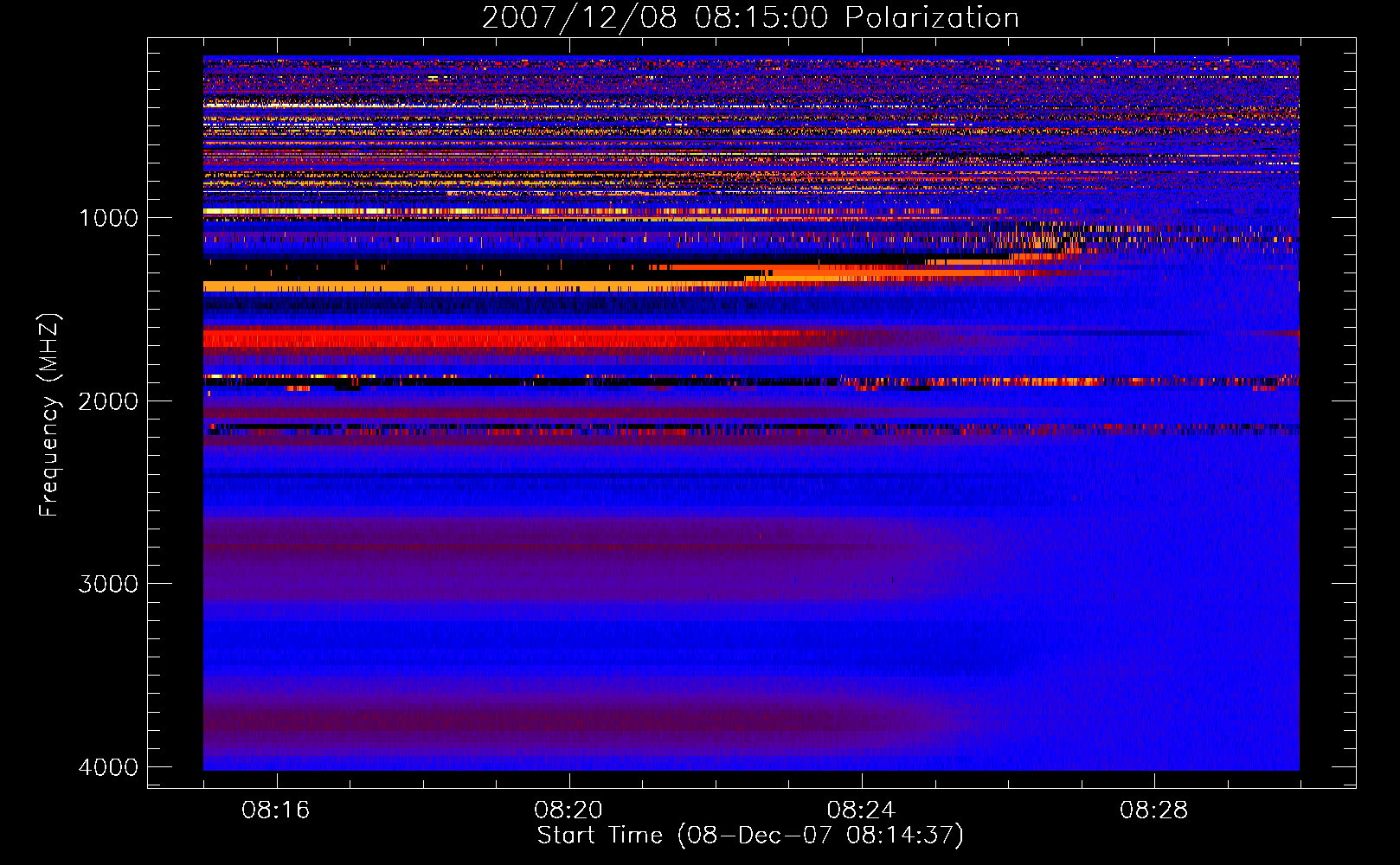Click the 4000 frequency tick label
This screenshot has width=1400, height=865.
tap(108, 767)
